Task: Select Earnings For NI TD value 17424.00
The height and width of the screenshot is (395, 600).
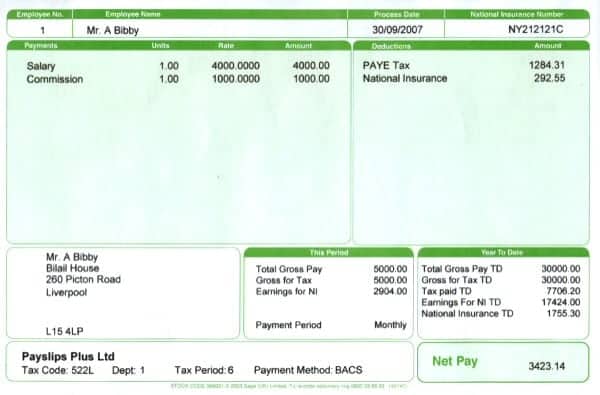Action: (561, 302)
